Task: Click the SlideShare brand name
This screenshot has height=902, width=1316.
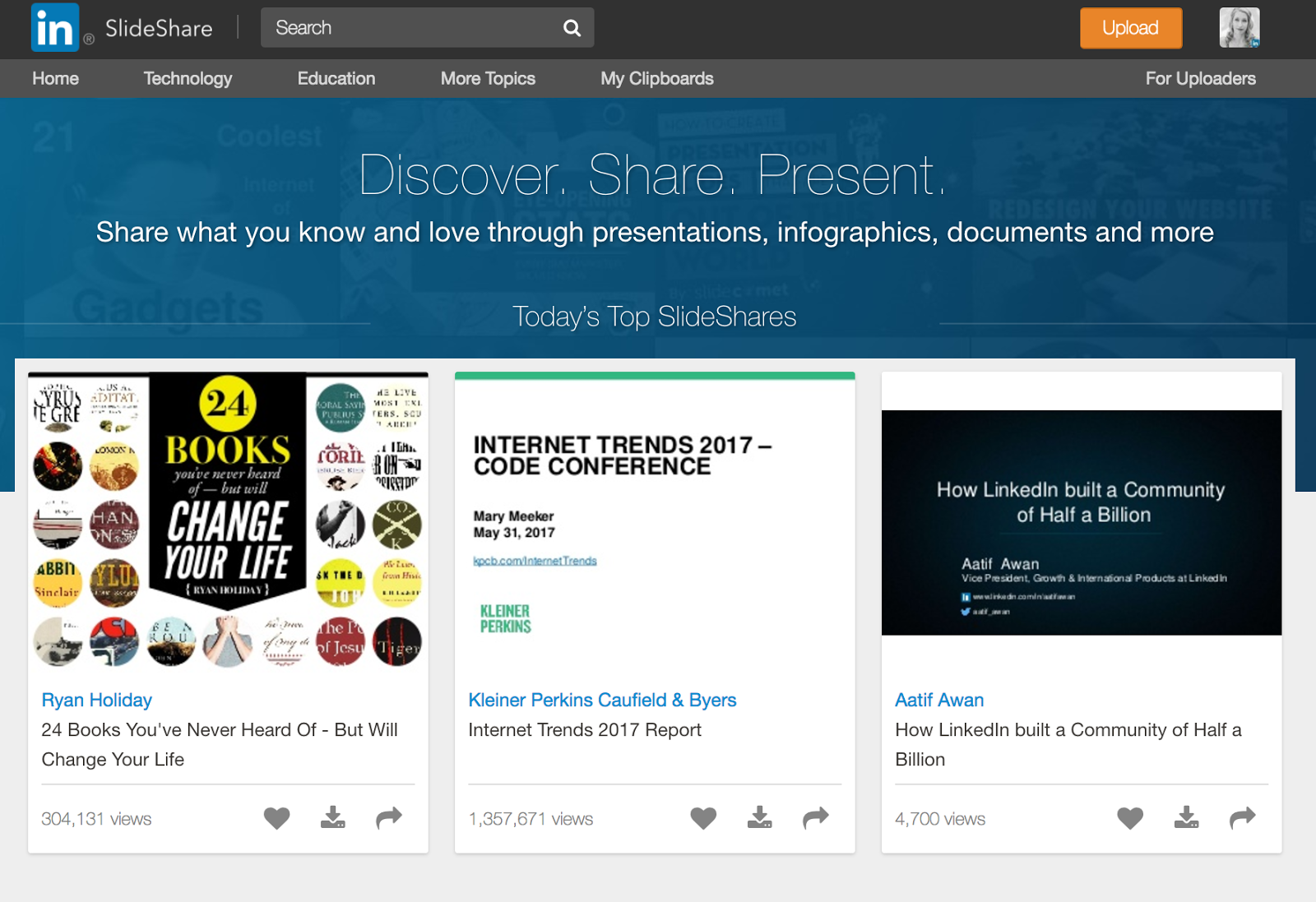Action: pyautogui.click(x=159, y=29)
